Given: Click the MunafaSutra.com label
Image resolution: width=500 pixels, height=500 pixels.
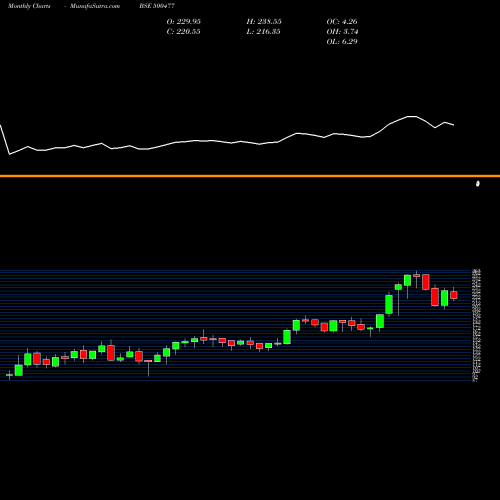Looking at the screenshot, I should point(95,6).
